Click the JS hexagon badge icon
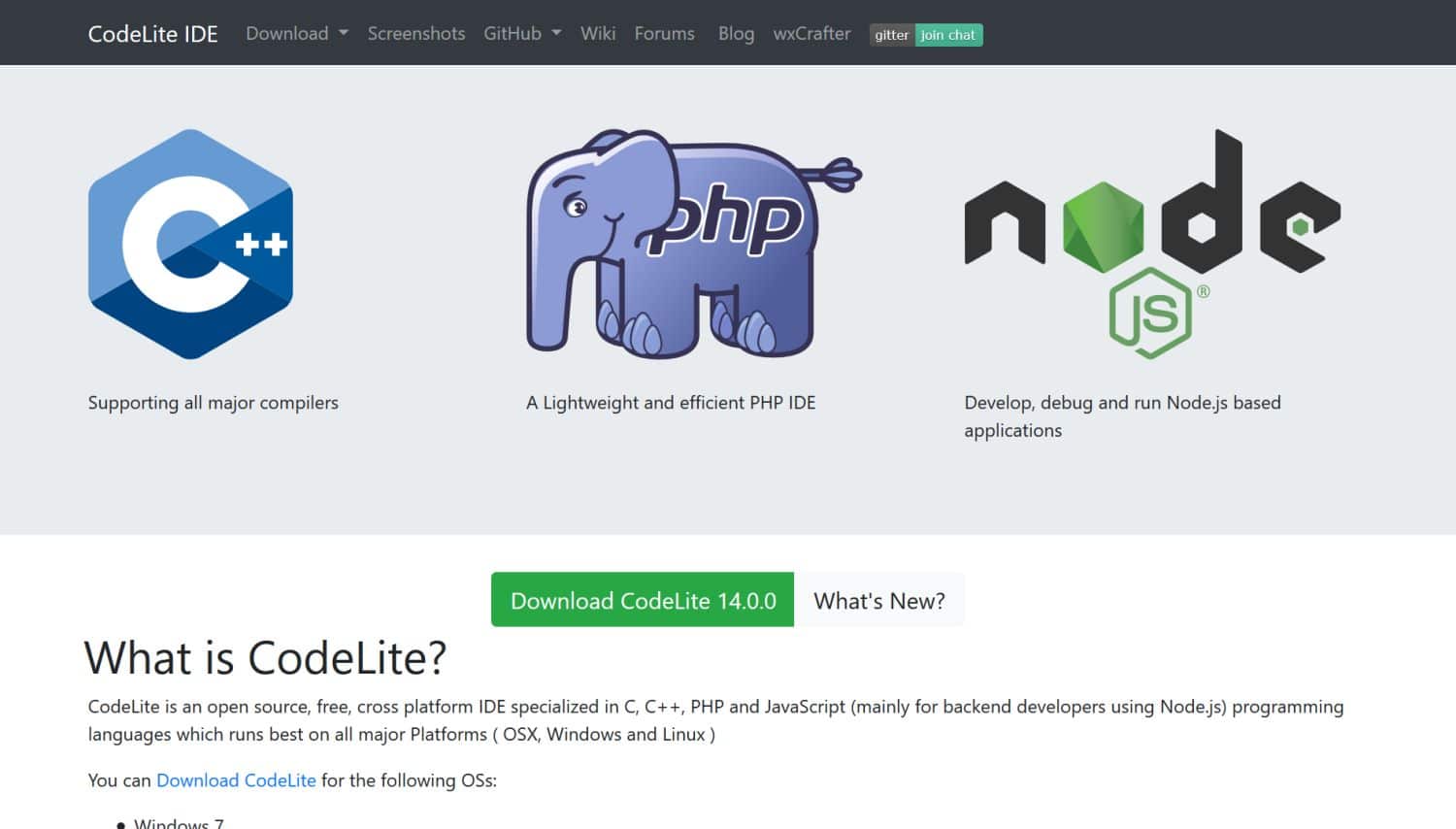1456x829 pixels. pos(1151,311)
